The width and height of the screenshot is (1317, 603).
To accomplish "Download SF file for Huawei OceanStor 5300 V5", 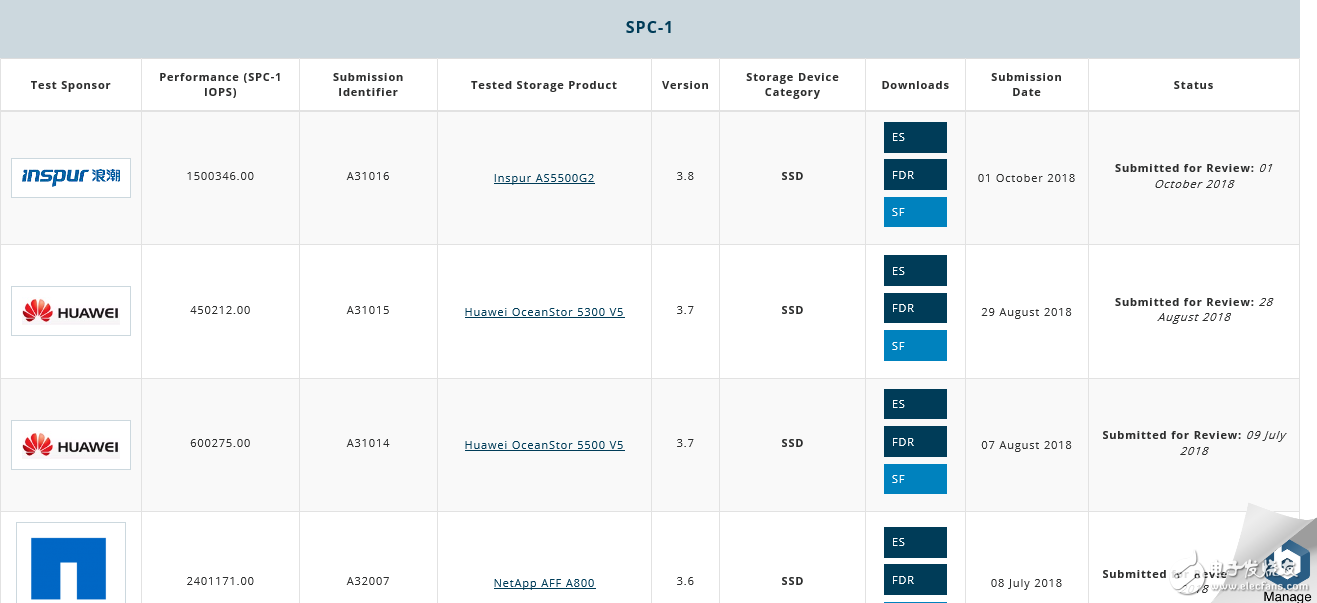I will (914, 346).
